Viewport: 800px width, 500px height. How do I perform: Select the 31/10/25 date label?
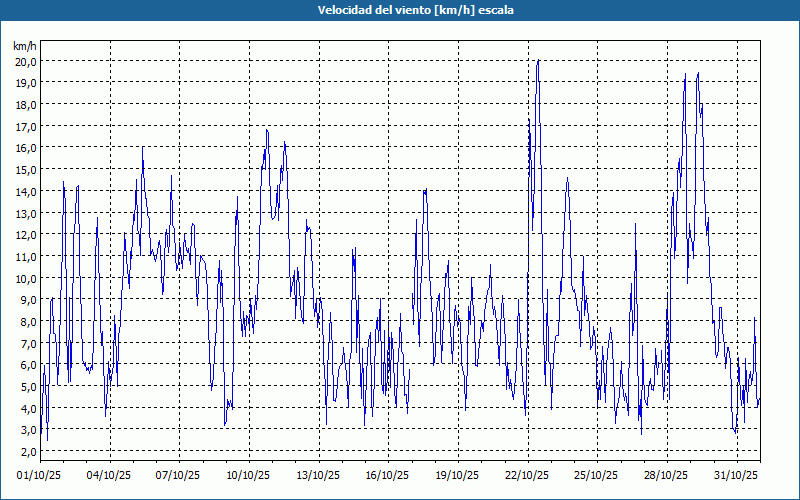coord(733,475)
